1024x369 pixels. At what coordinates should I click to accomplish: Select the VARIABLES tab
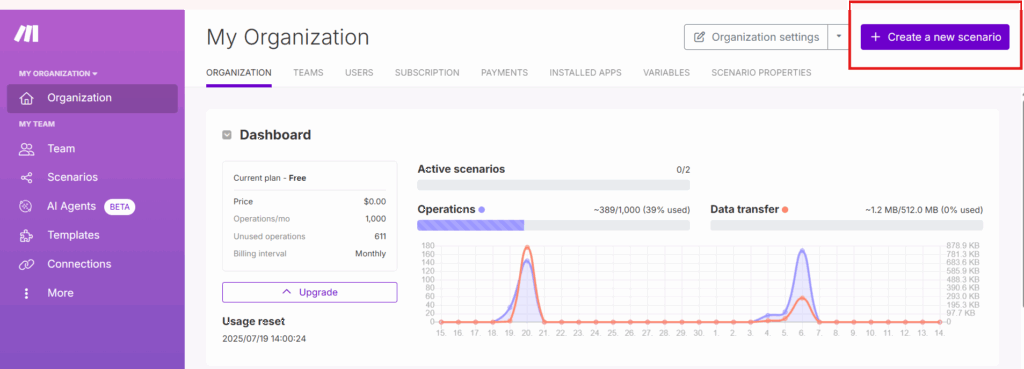pos(666,72)
